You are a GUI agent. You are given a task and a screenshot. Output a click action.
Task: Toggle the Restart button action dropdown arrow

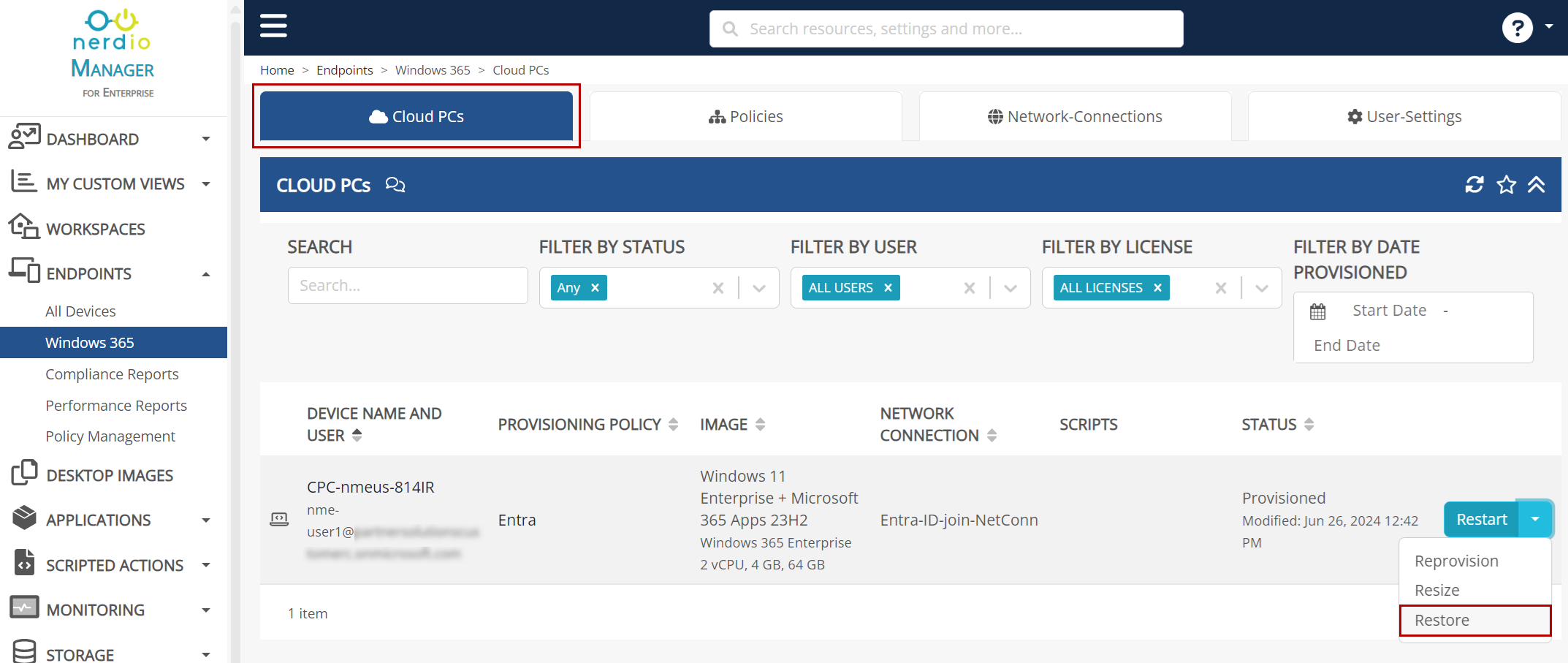tap(1535, 519)
